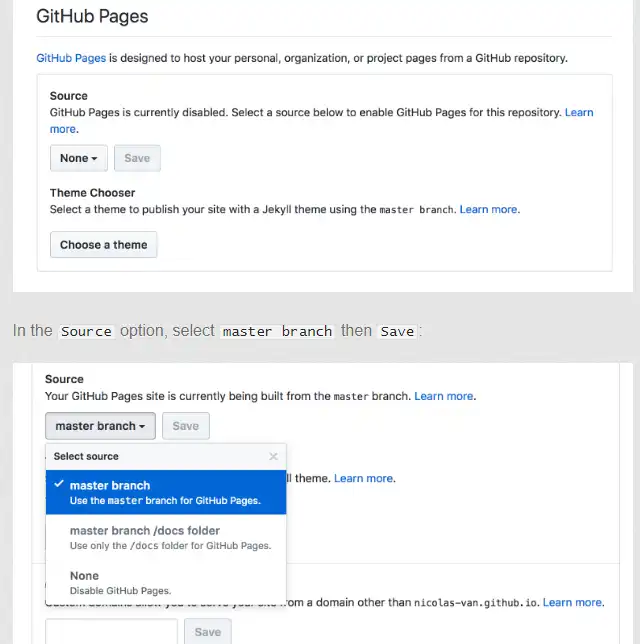Select master branch /docs folder option
Screen dimensions: 640x644
click(x=166, y=537)
